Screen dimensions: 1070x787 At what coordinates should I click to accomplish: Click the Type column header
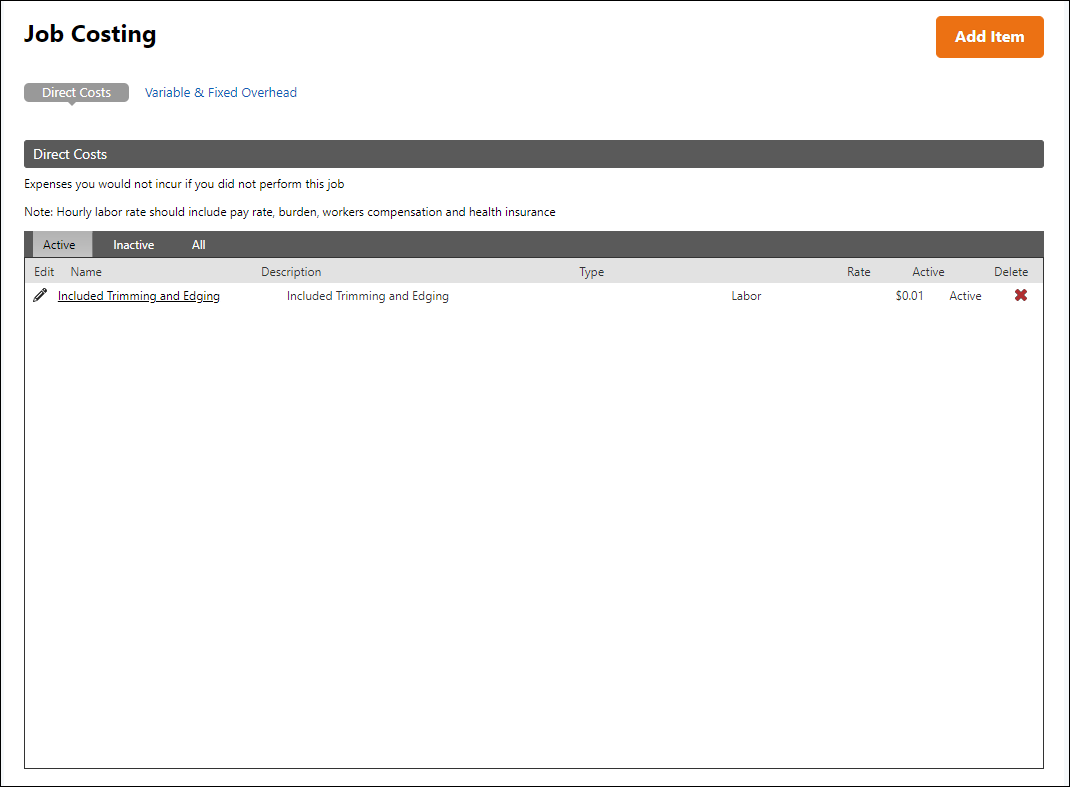tap(592, 272)
